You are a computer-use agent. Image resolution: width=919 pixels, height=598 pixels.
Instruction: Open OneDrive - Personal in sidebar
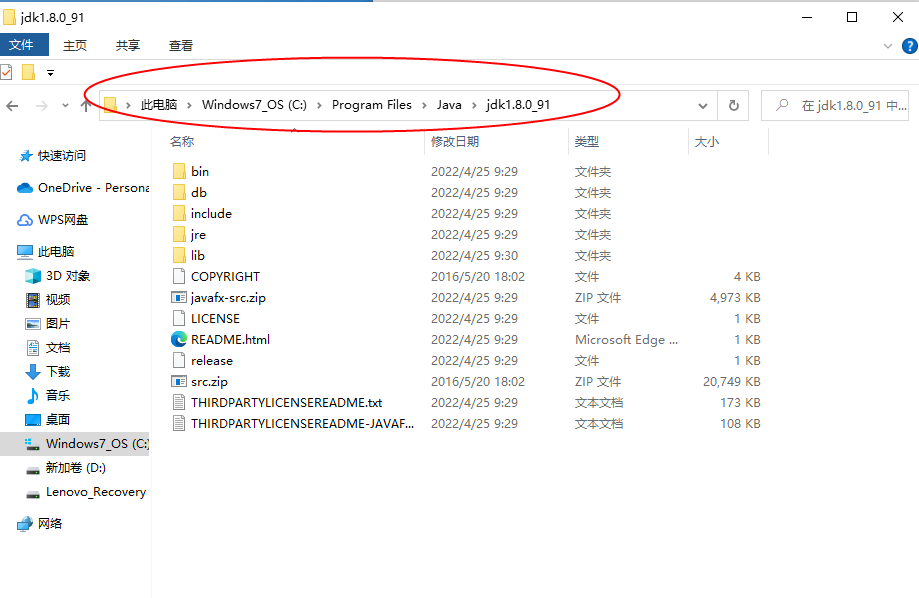coord(83,188)
